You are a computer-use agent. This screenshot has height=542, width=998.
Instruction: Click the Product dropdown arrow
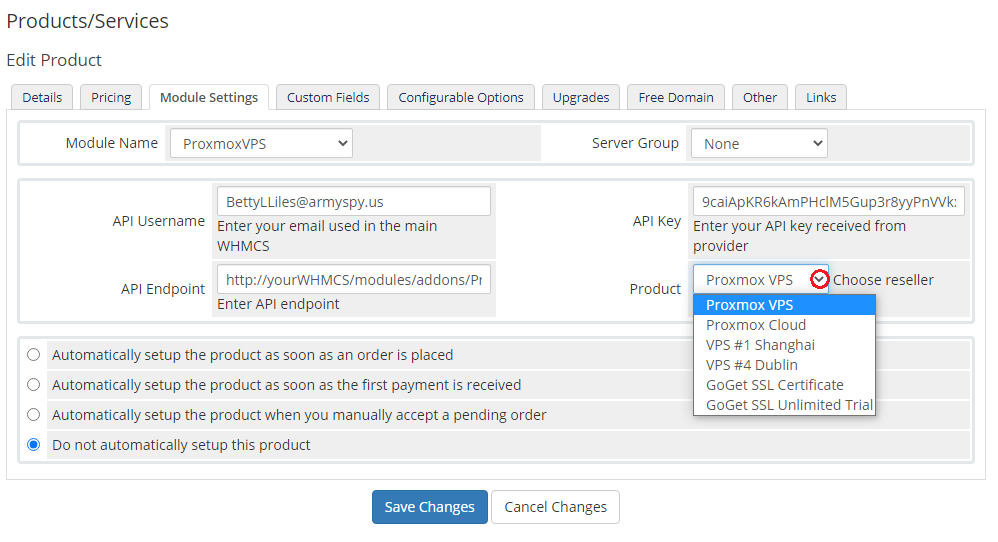[x=819, y=279]
